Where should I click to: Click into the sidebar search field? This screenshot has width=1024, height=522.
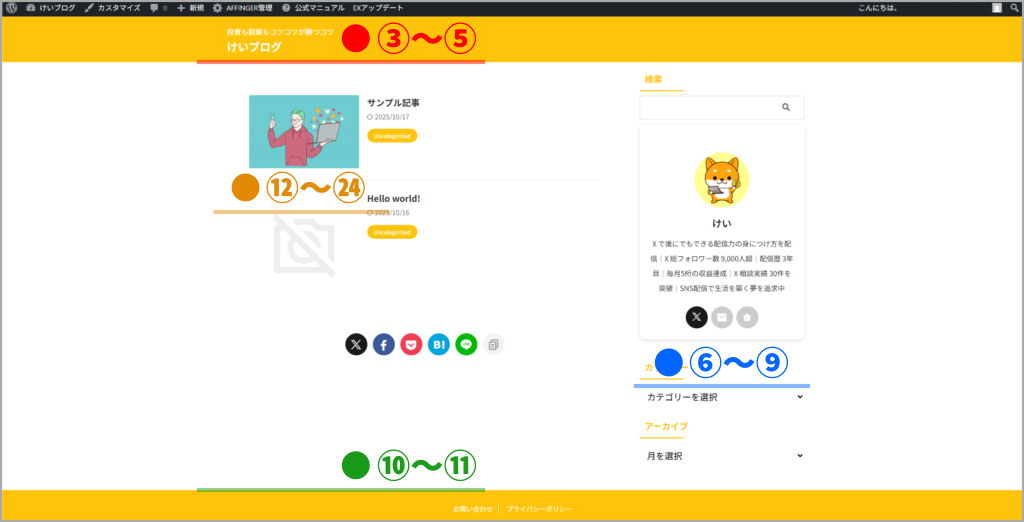point(708,107)
